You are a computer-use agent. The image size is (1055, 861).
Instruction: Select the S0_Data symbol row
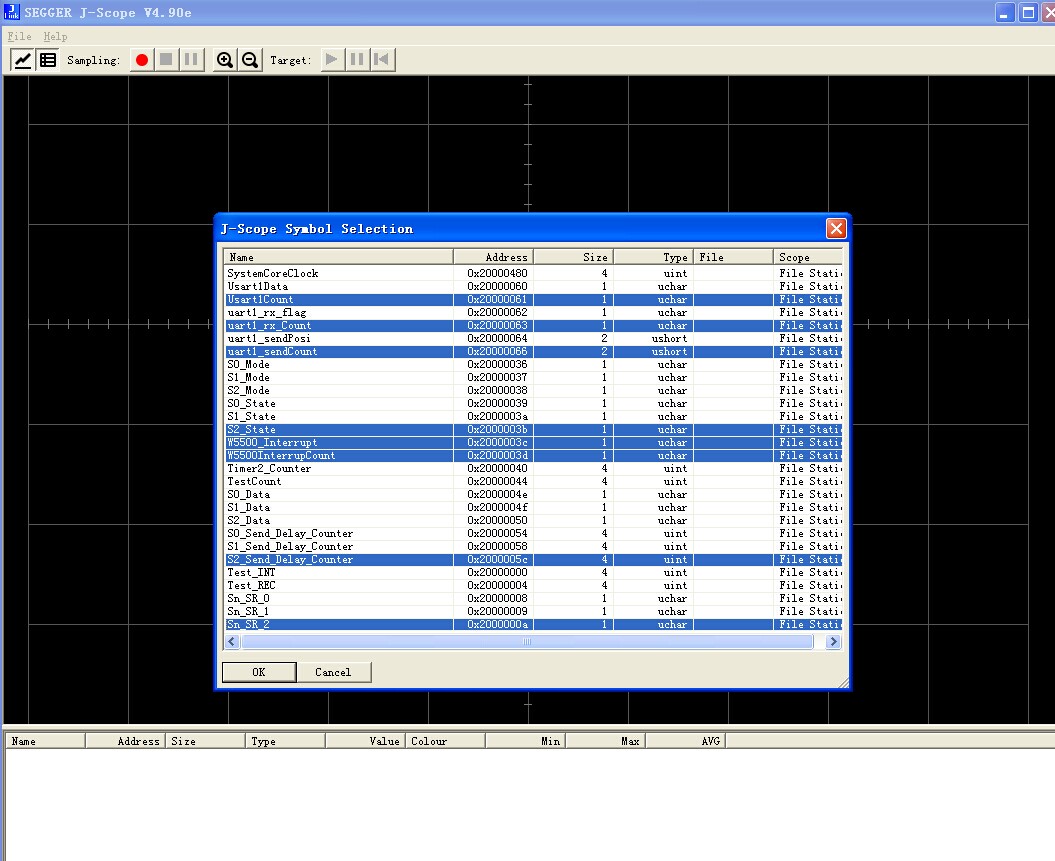click(533, 494)
